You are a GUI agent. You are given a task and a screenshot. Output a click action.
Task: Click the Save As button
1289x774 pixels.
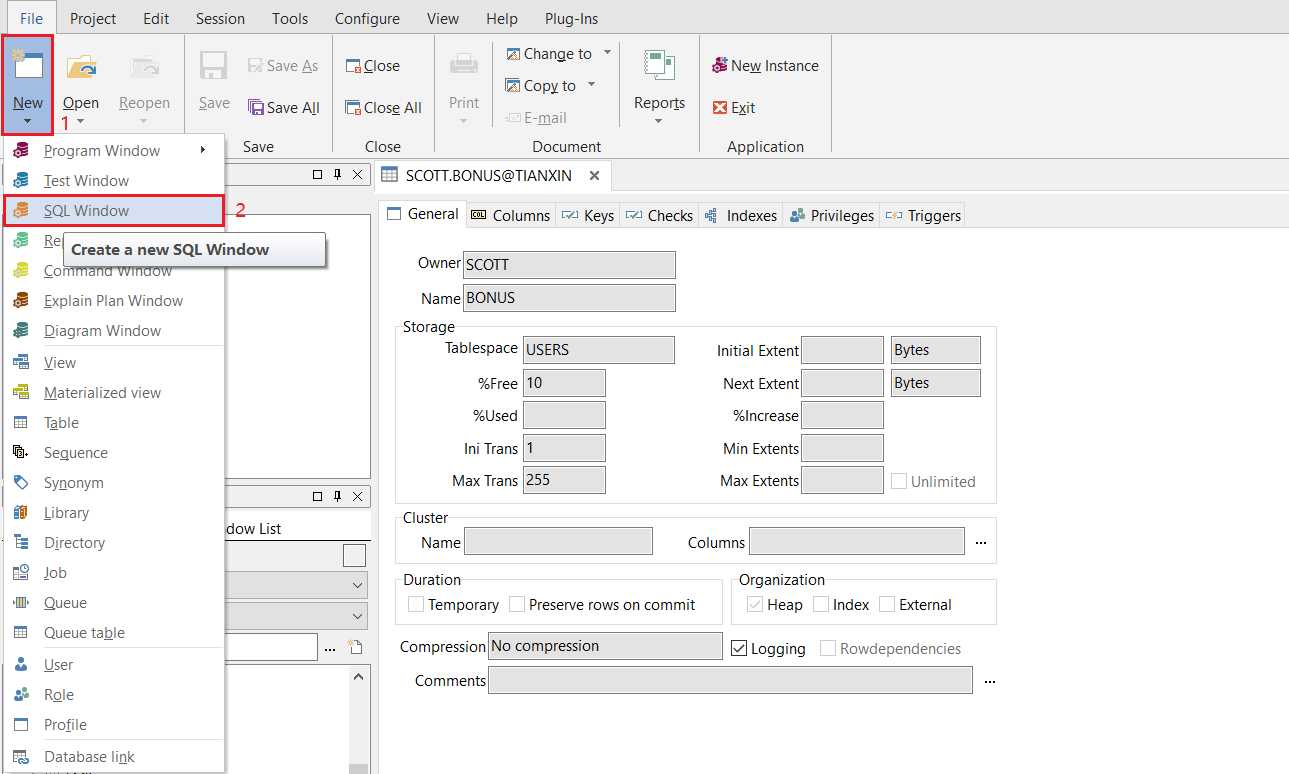click(283, 66)
